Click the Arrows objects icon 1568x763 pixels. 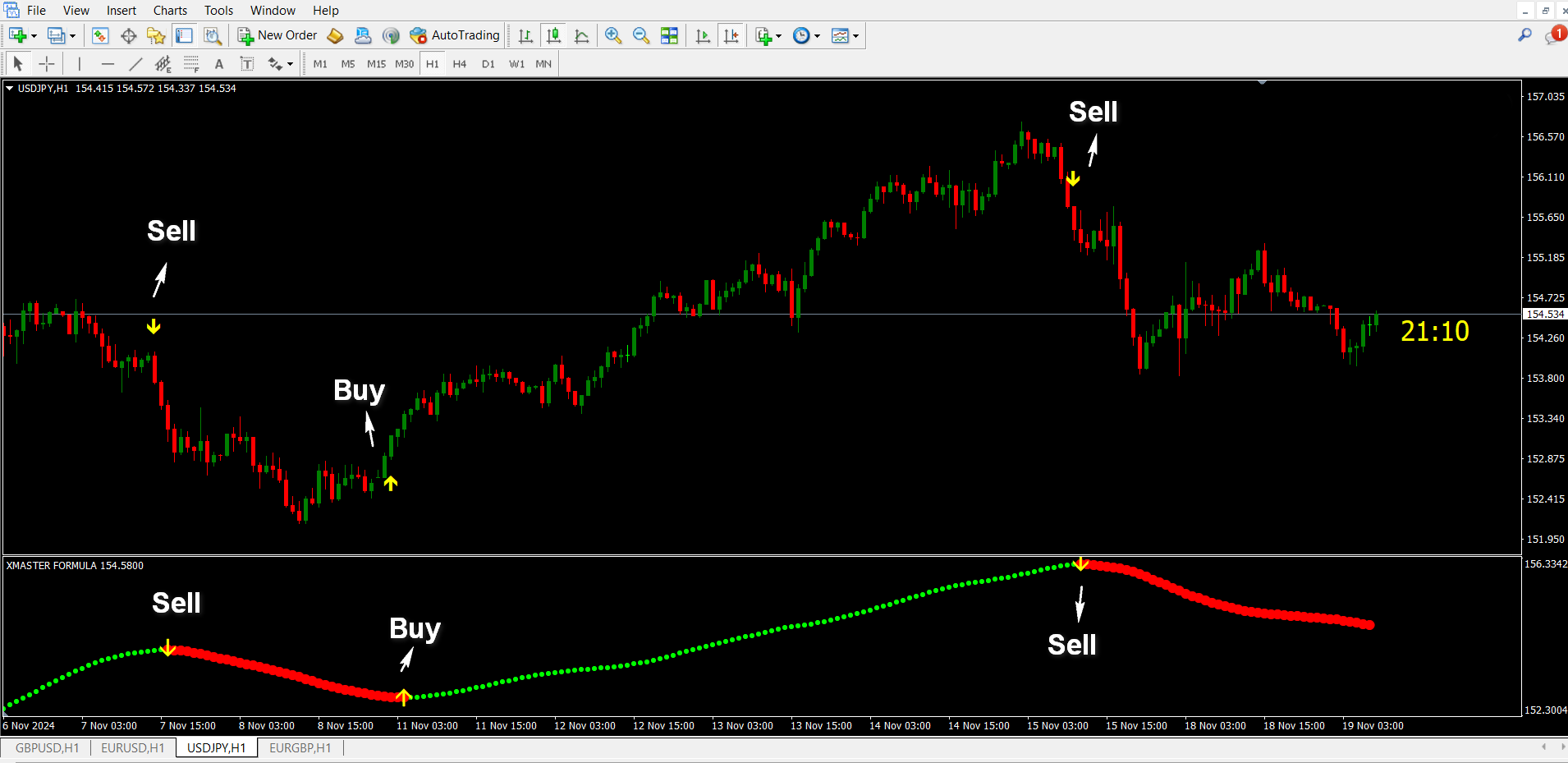point(275,63)
